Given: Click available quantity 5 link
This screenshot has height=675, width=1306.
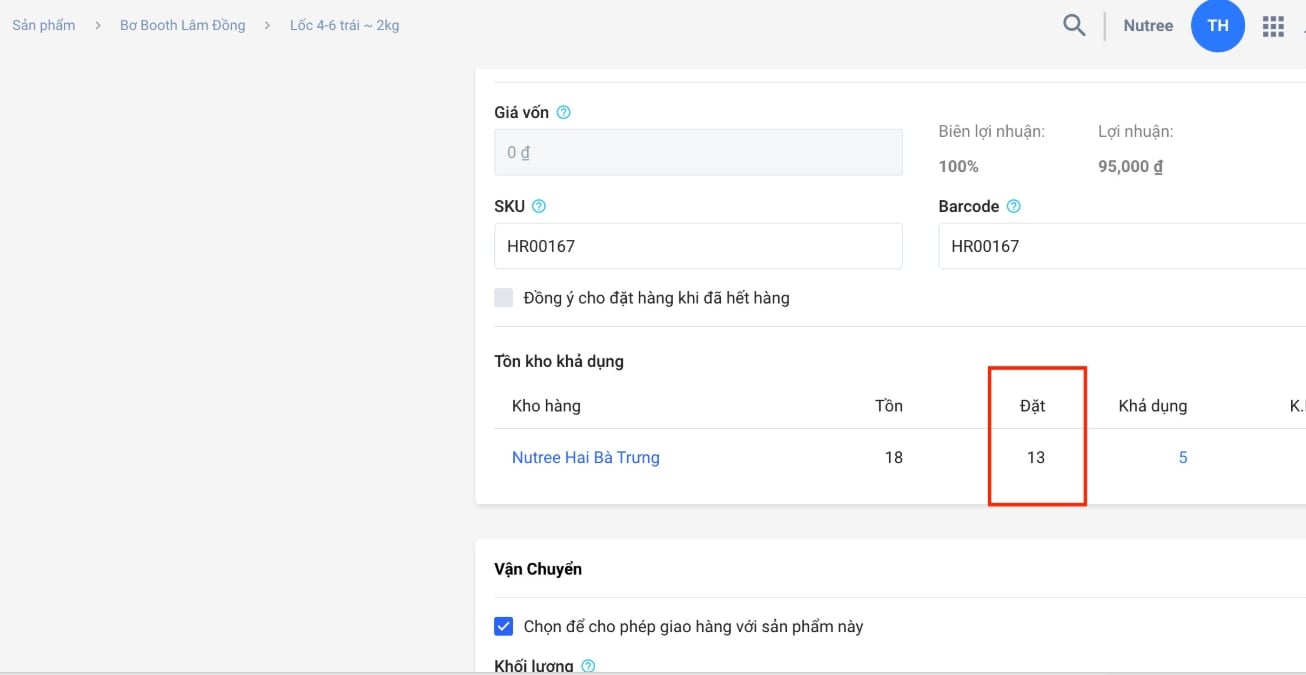Looking at the screenshot, I should coord(1182,458).
